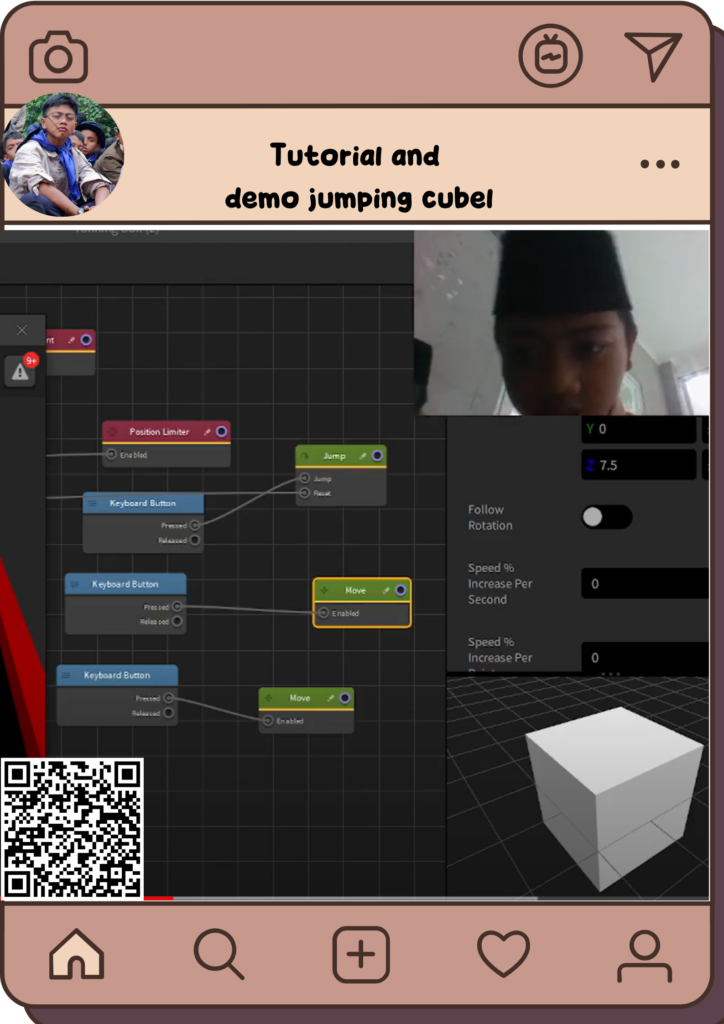Switch to the Search tab in bottom bar
Image resolution: width=724 pixels, height=1024 pixels.
click(218, 954)
